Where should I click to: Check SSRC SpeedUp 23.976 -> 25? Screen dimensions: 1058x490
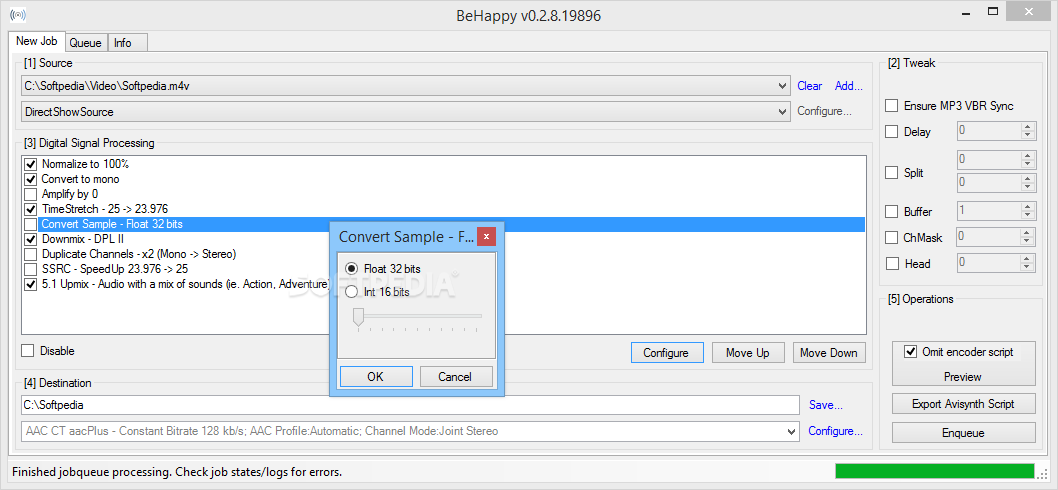pos(30,269)
